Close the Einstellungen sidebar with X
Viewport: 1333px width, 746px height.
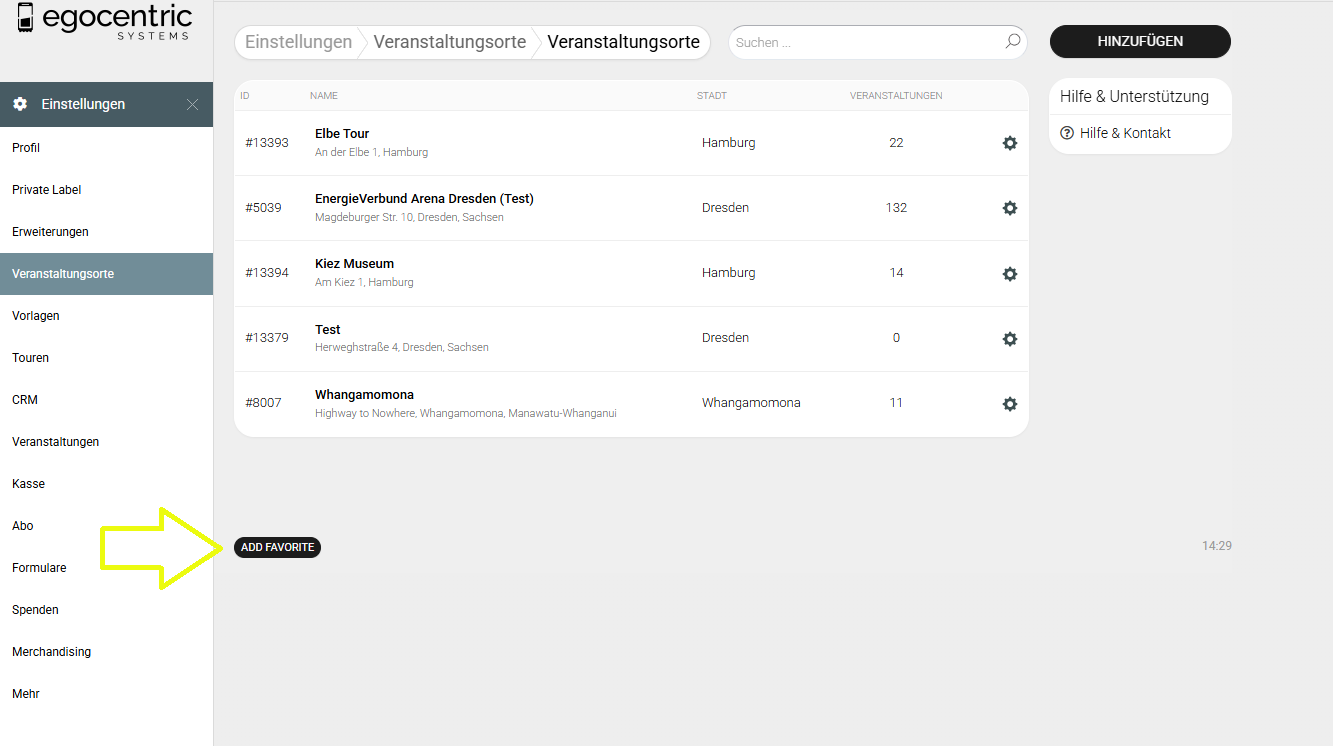(192, 104)
